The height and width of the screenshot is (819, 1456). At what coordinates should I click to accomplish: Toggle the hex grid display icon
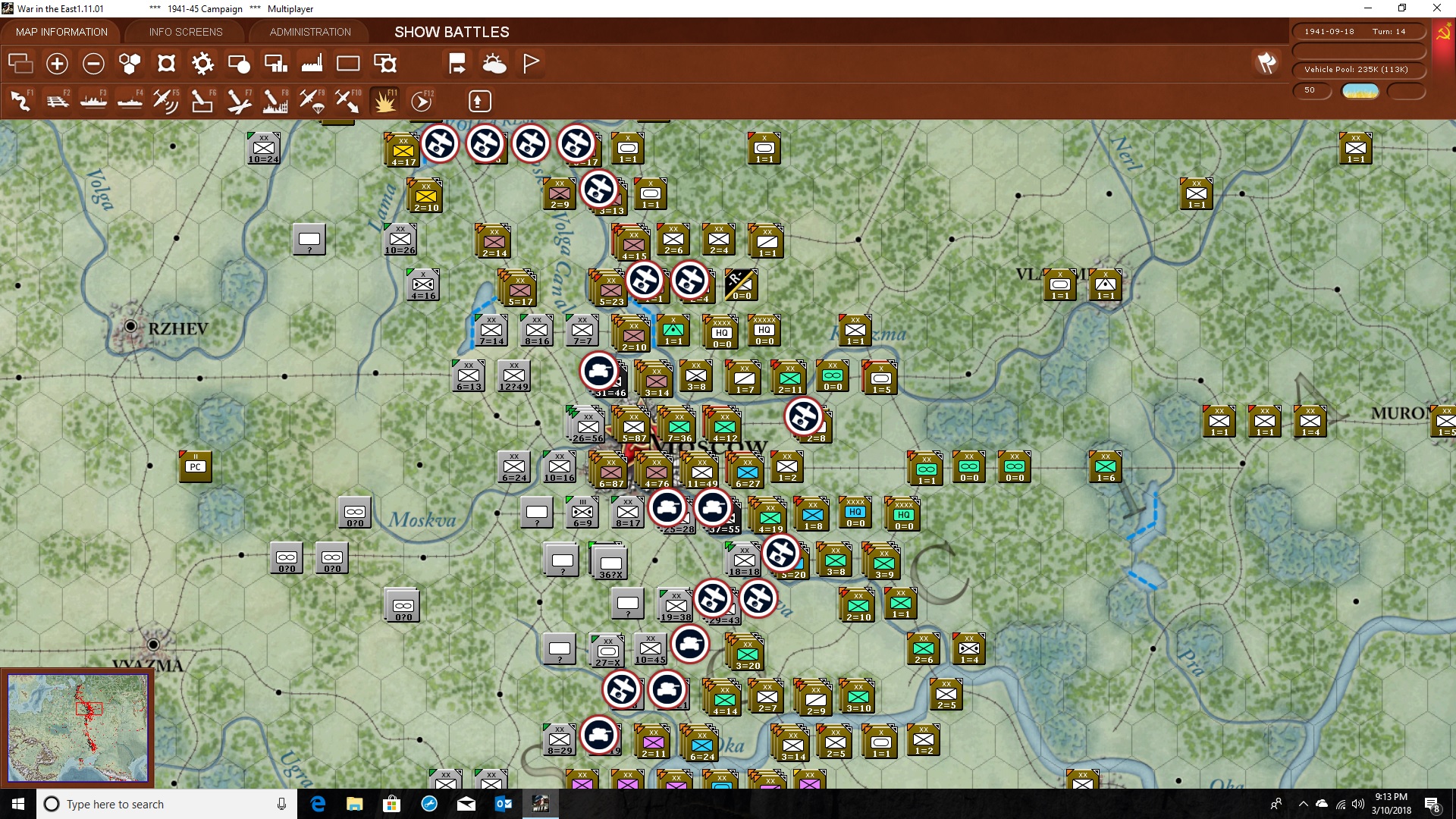click(x=130, y=64)
